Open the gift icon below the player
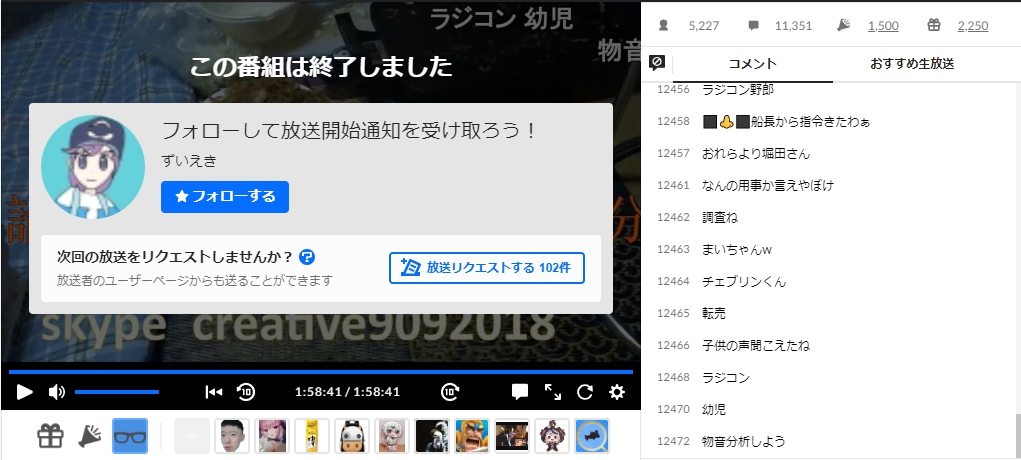Screen dimensions: 1021x460 [x=50, y=436]
